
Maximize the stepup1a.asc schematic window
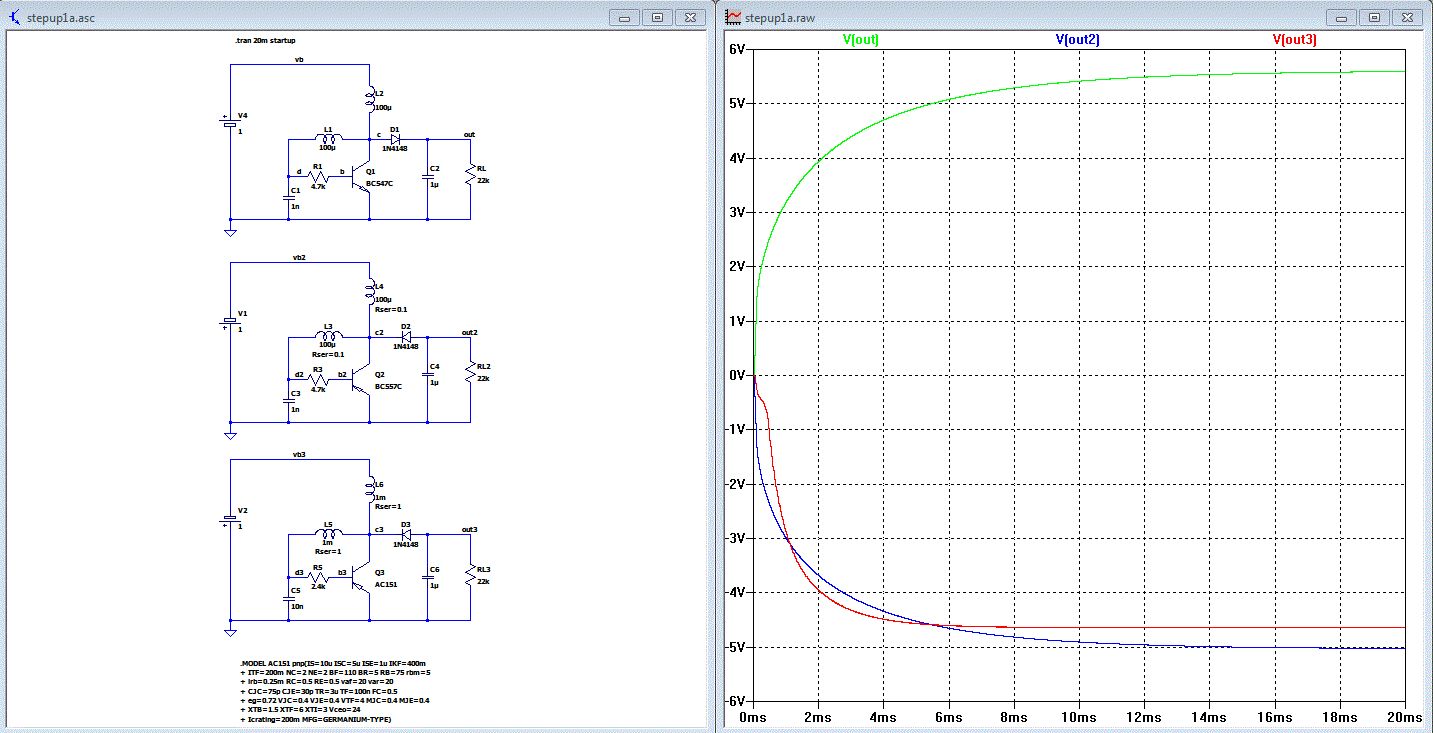(657, 17)
